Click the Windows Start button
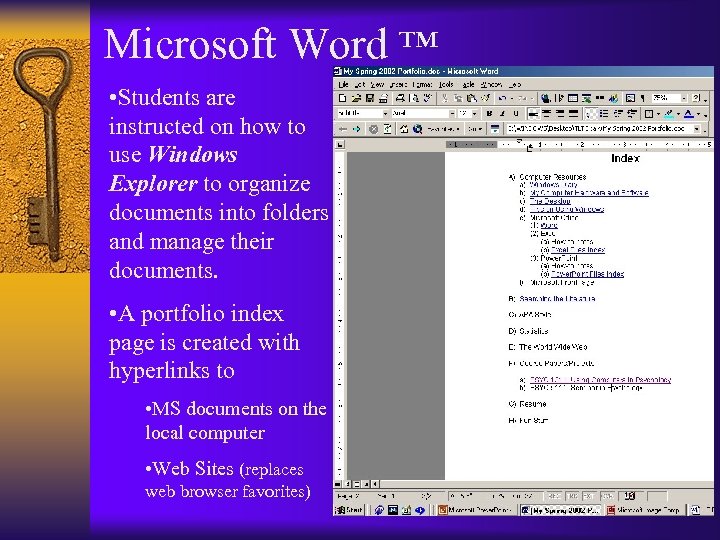720x540 pixels. 349,510
